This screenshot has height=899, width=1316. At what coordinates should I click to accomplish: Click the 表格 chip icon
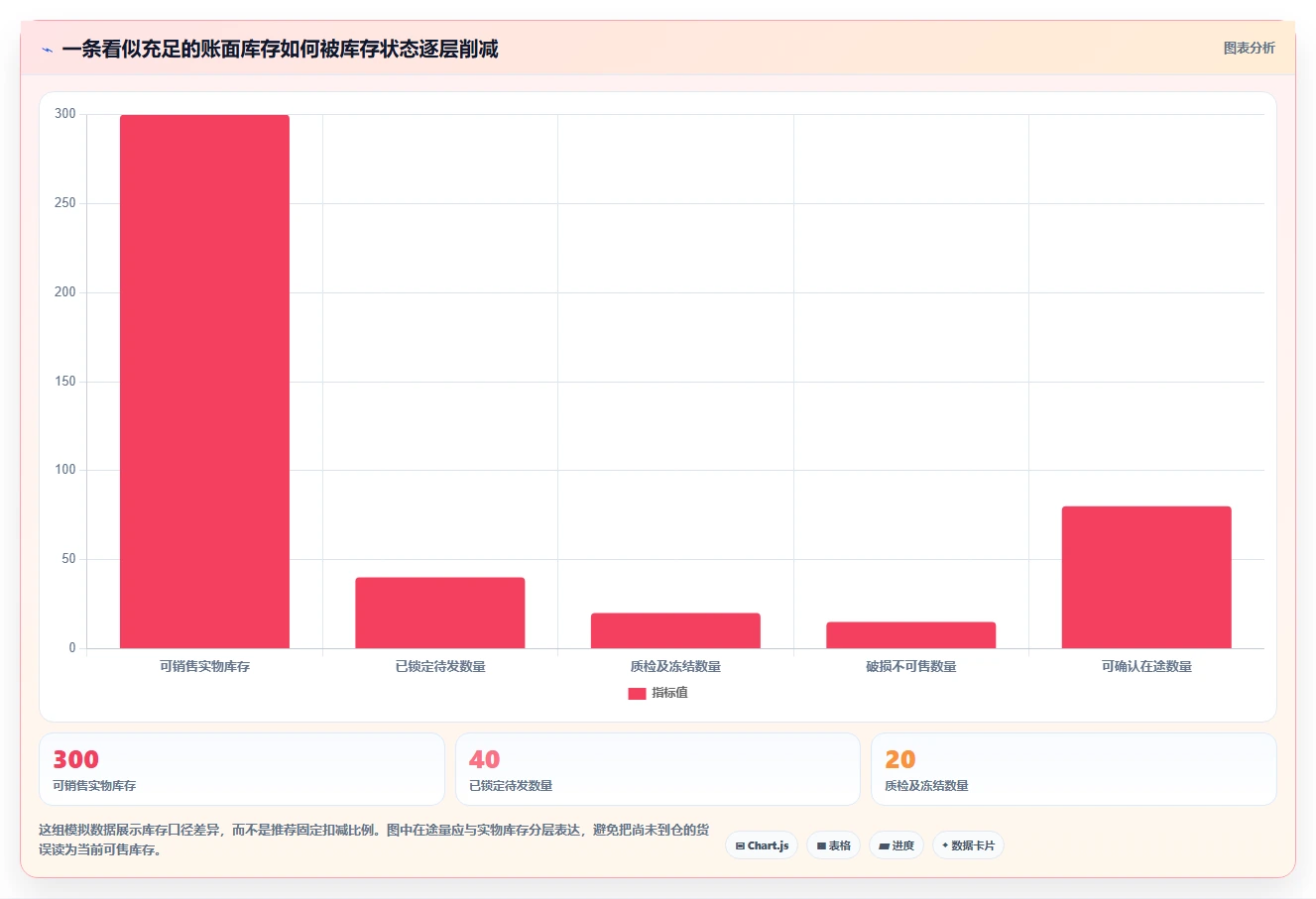(821, 846)
